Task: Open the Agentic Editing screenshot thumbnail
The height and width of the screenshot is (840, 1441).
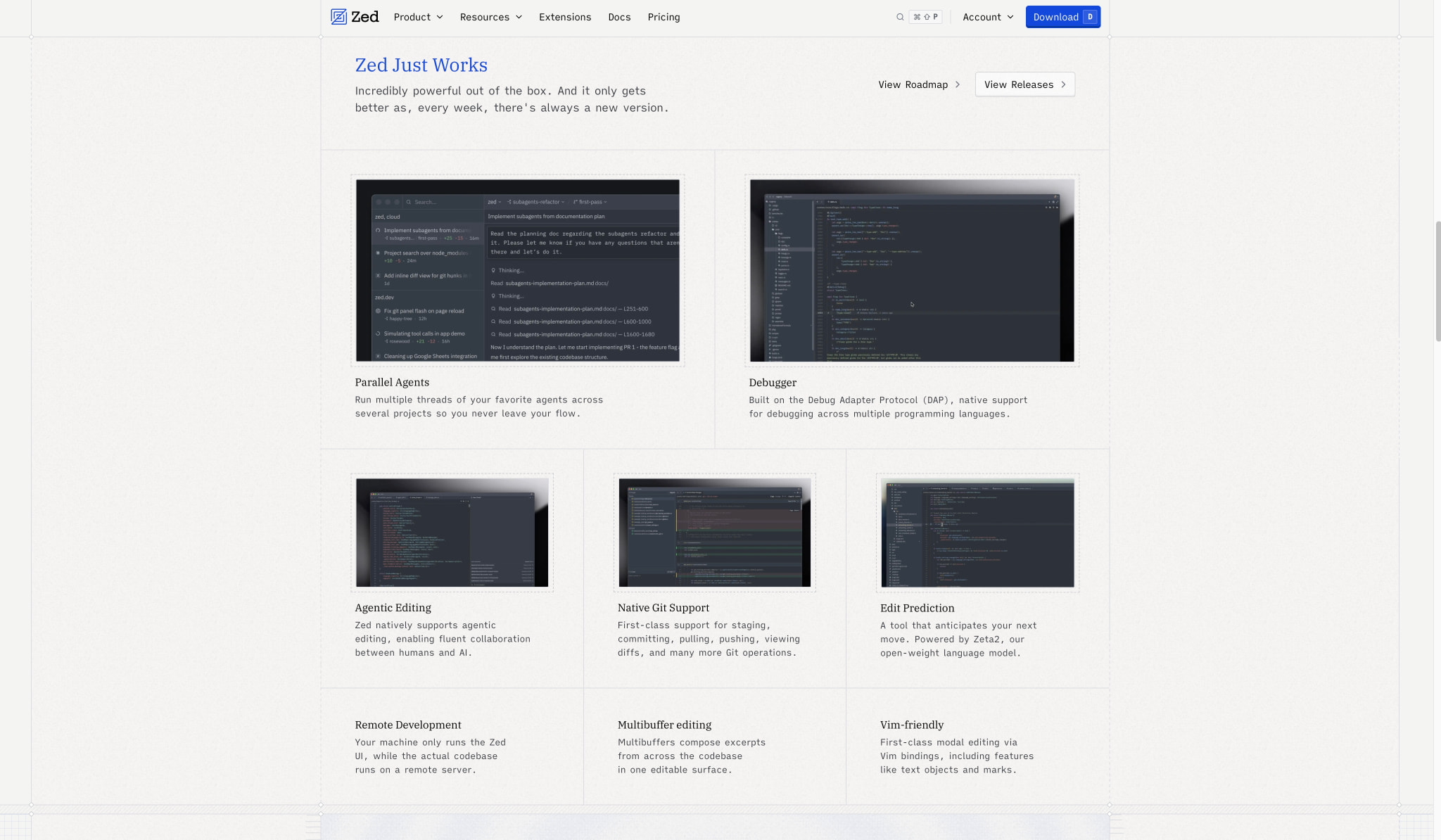Action: tap(452, 533)
